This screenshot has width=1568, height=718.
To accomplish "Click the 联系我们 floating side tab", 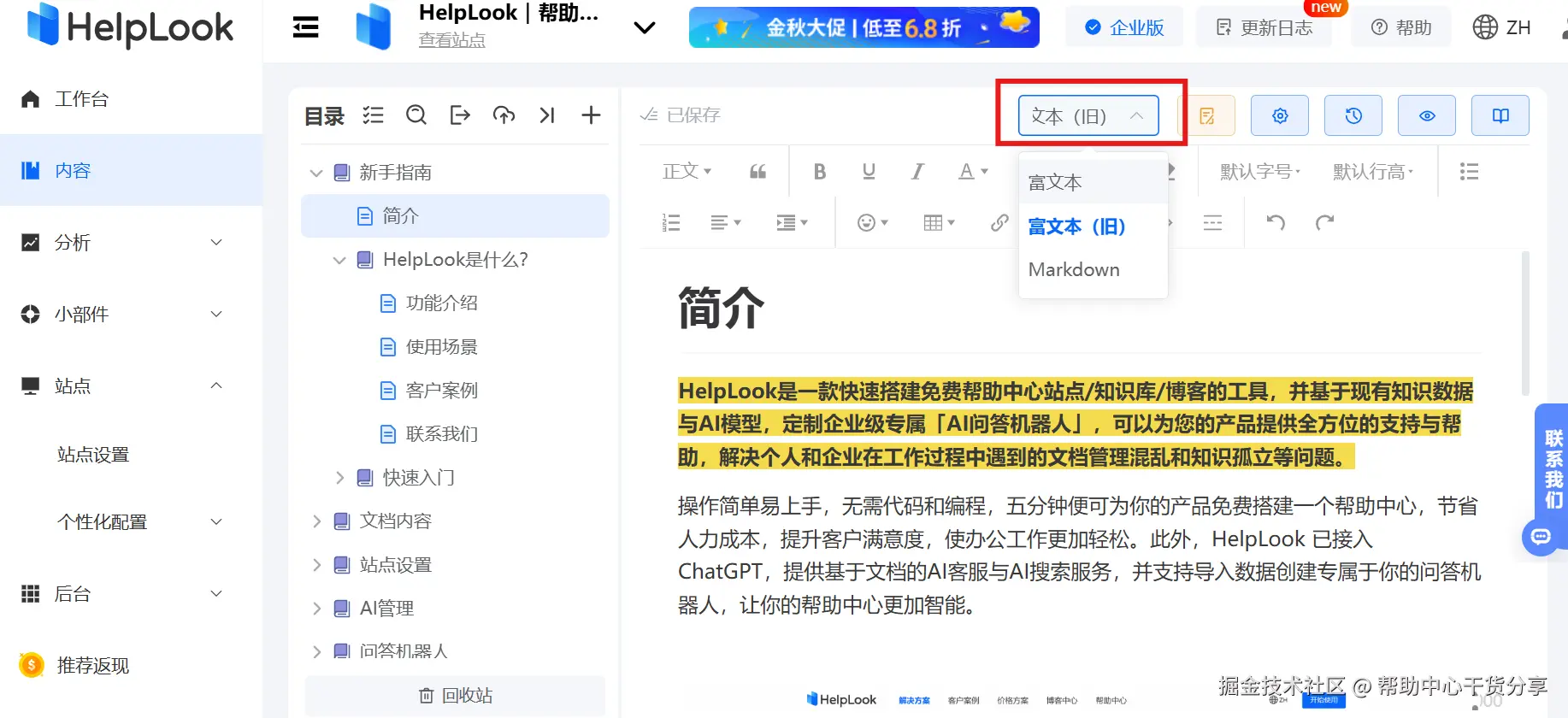I will [1553, 468].
